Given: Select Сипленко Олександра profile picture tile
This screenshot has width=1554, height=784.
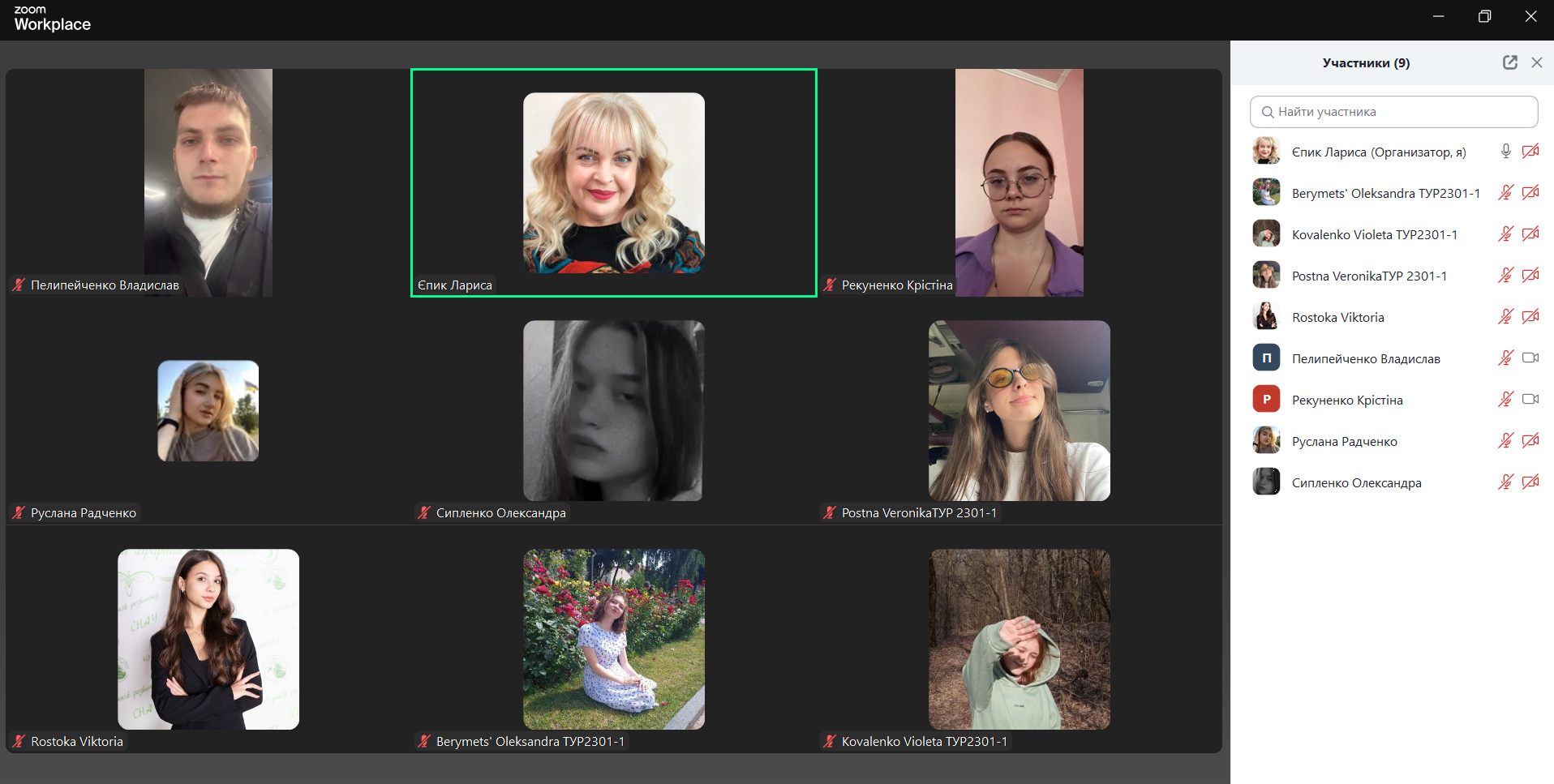Looking at the screenshot, I should coord(614,411).
